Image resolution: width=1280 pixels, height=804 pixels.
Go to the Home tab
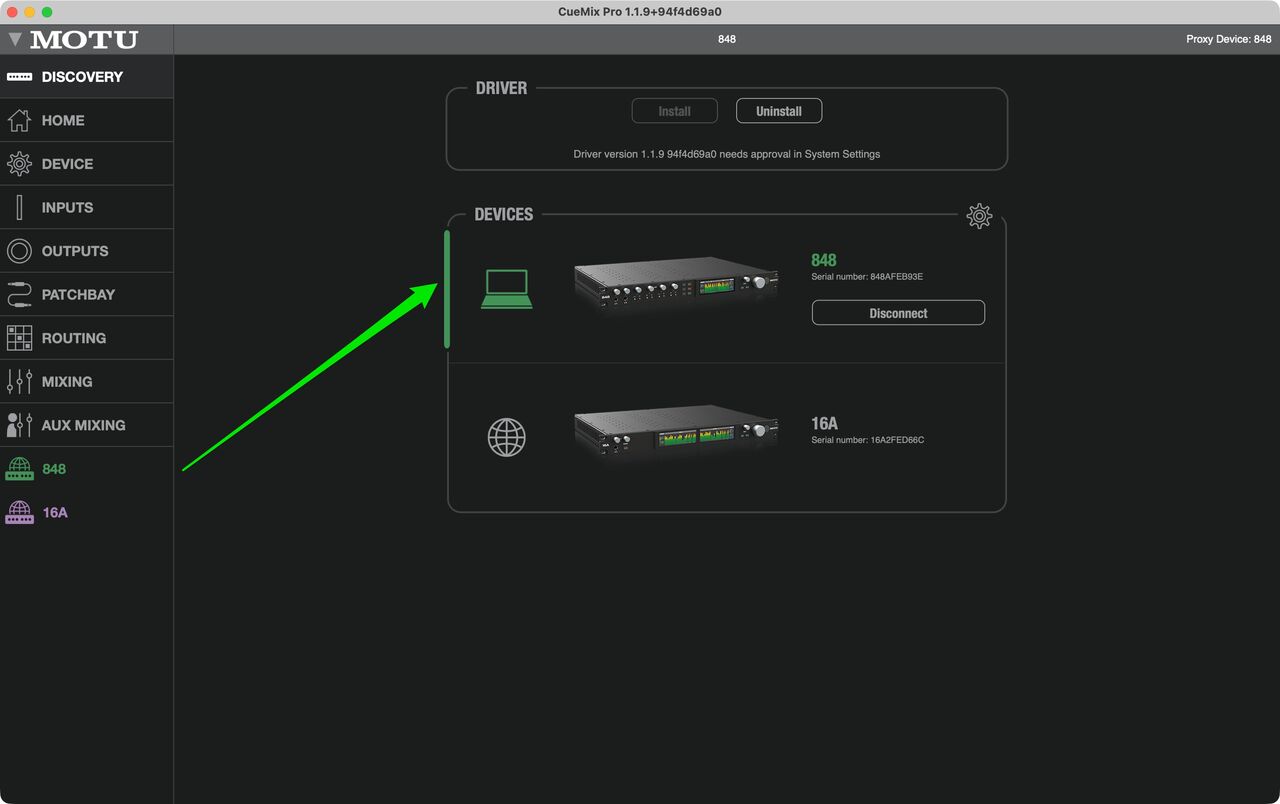(87, 120)
